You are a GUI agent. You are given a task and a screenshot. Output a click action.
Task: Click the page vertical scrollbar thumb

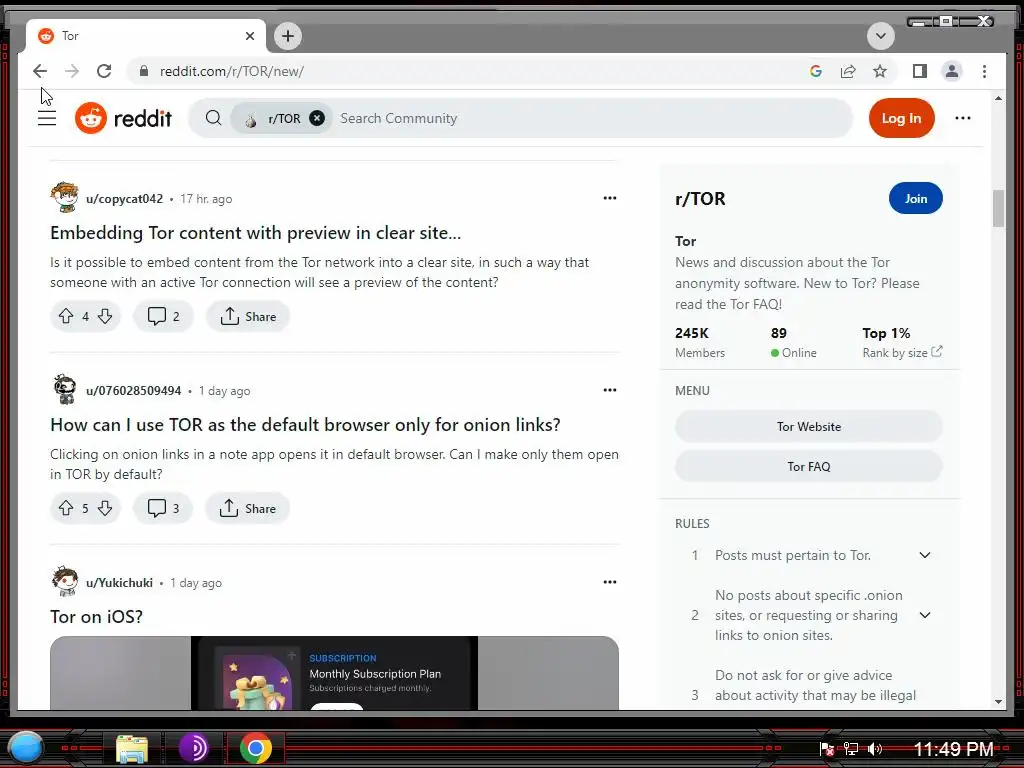pyautogui.click(x=998, y=208)
